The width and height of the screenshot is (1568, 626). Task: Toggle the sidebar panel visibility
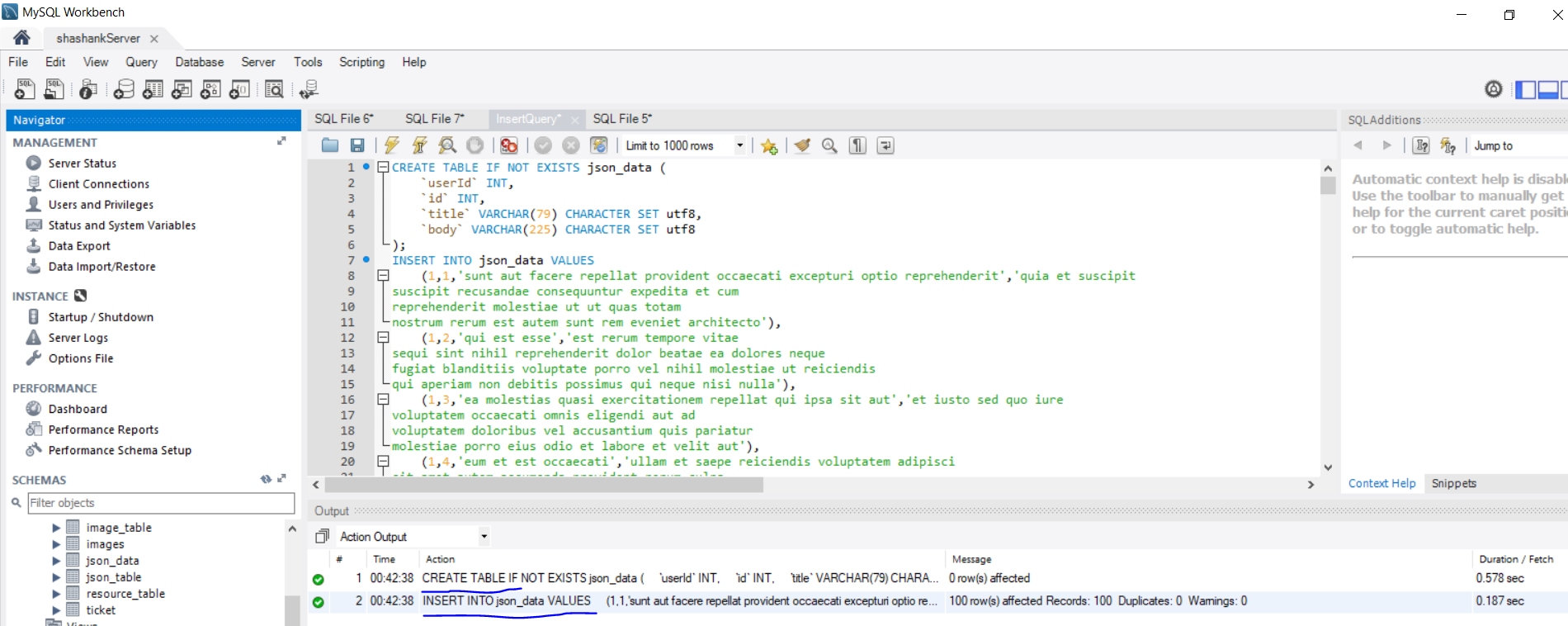pos(1526,89)
